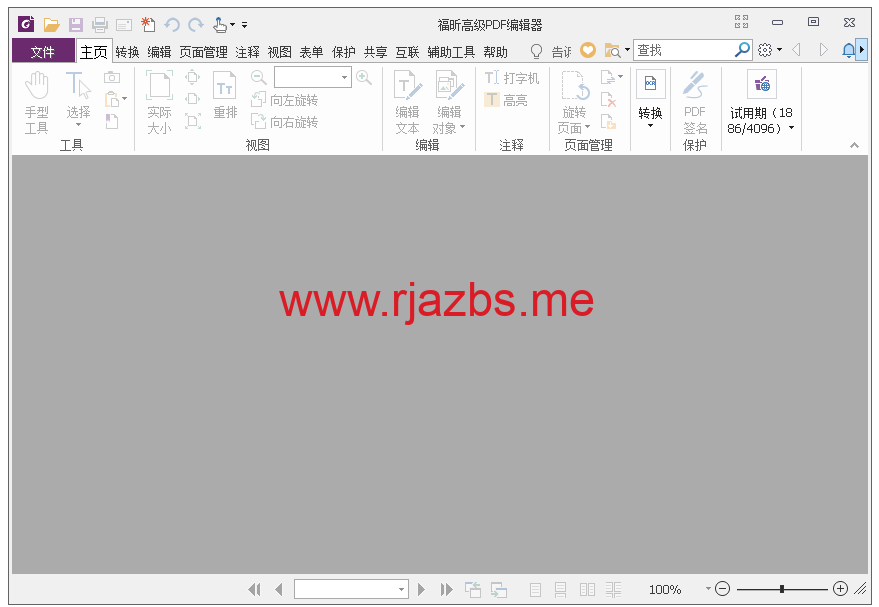Click the zoom in magnifier in ribbon
Screen dimensions: 879x607
364,77
